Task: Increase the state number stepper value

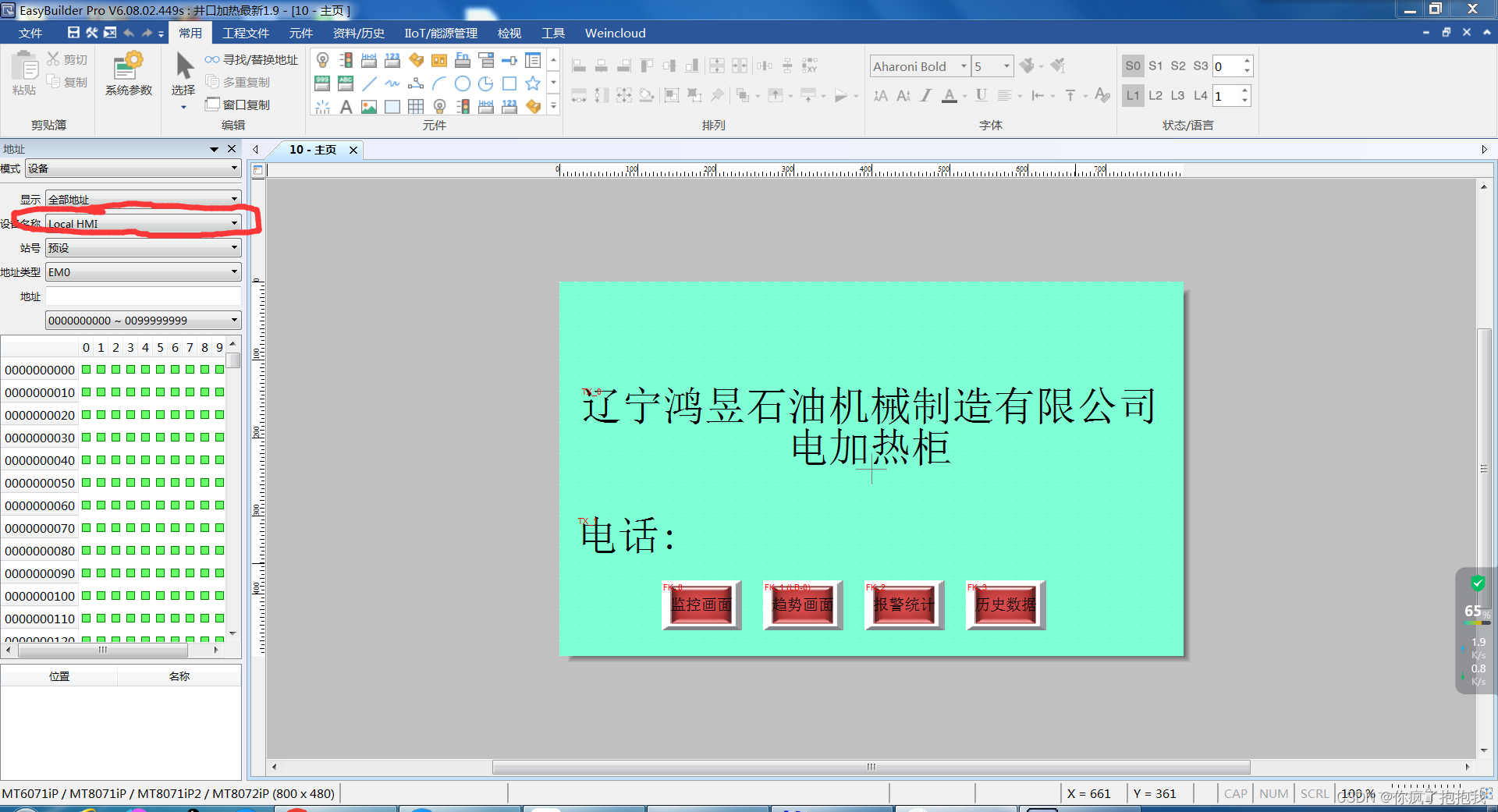Action: [1247, 61]
